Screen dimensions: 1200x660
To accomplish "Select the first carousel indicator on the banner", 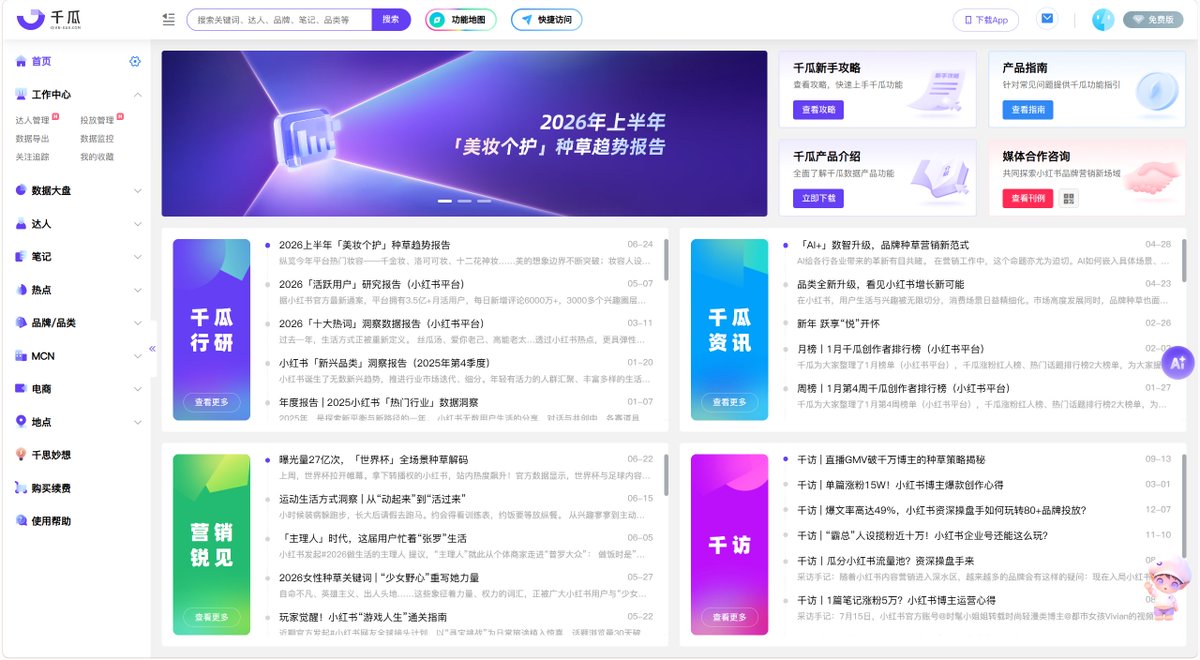I will pos(445,201).
